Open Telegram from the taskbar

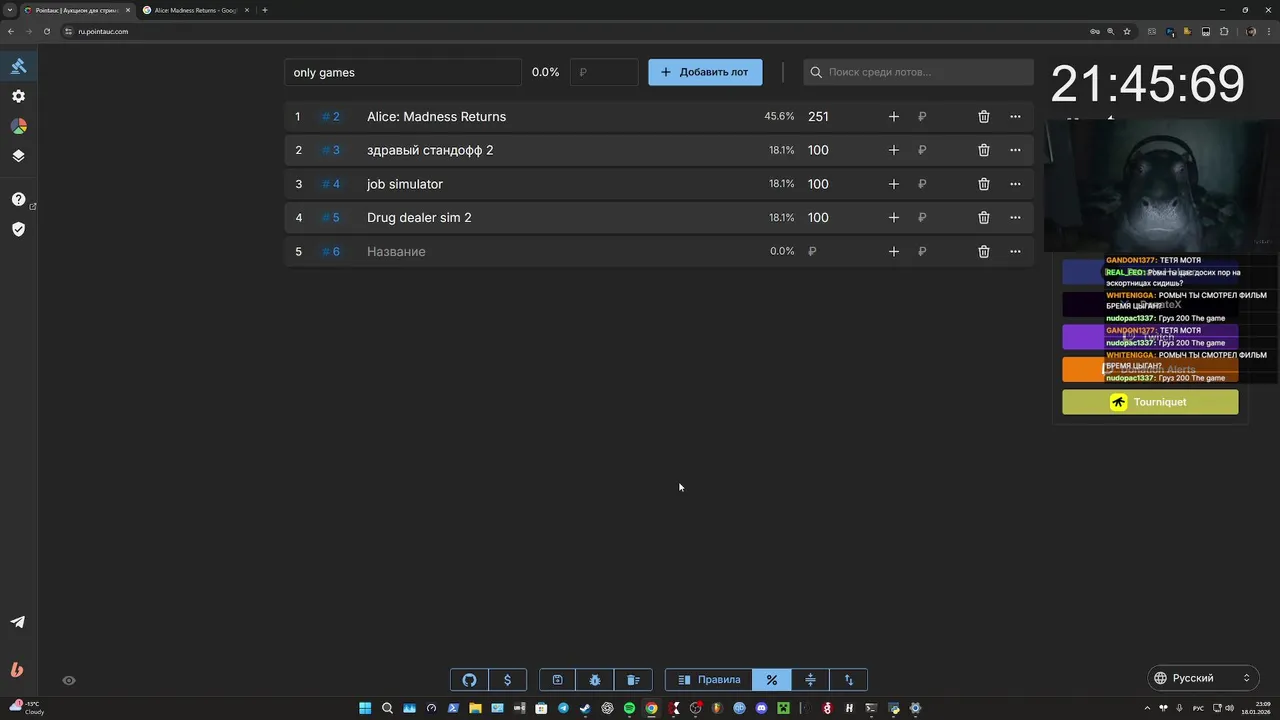click(563, 708)
